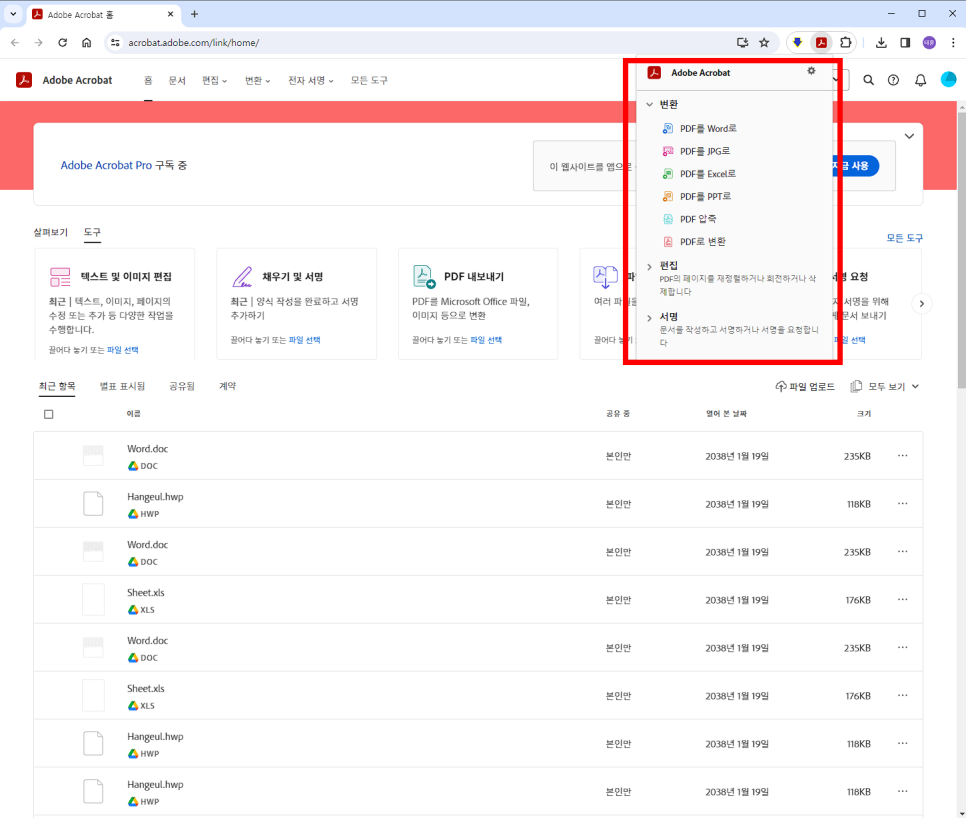966x818 pixels.
Task: Sort by 열어 본 날짜 column header
Action: (x=726, y=414)
